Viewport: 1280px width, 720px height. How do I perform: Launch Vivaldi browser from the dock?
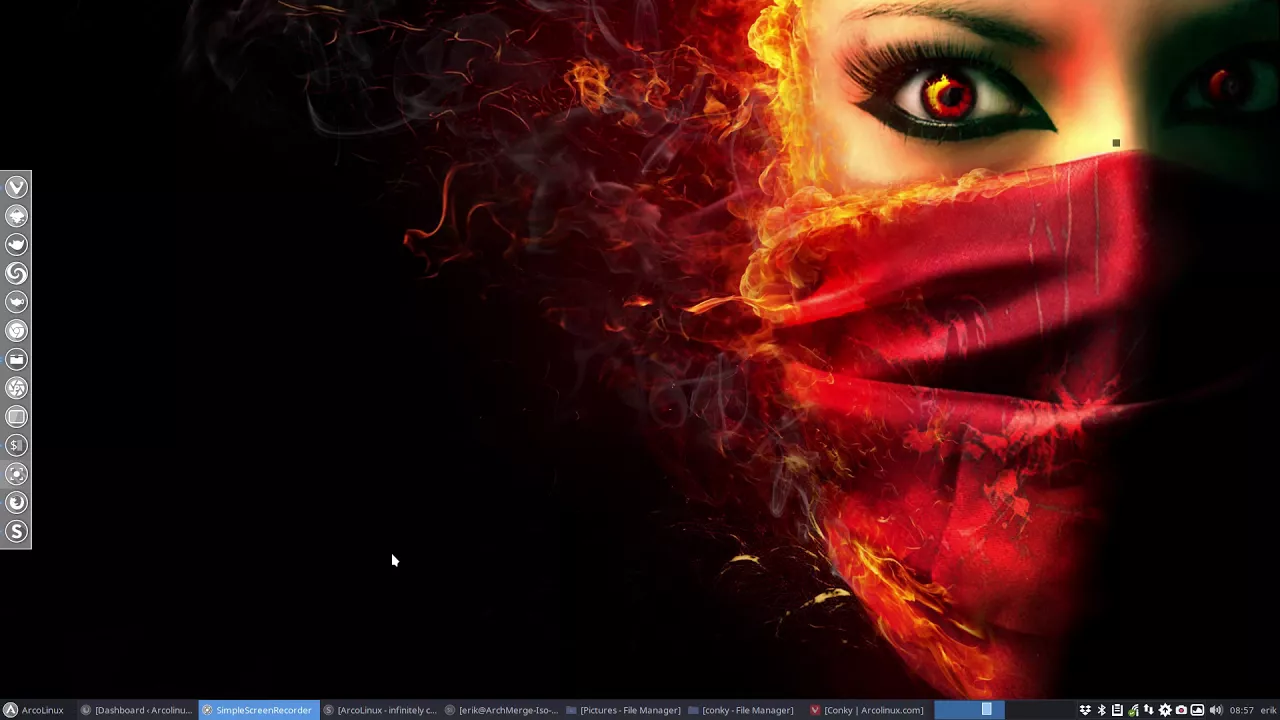coord(16,187)
